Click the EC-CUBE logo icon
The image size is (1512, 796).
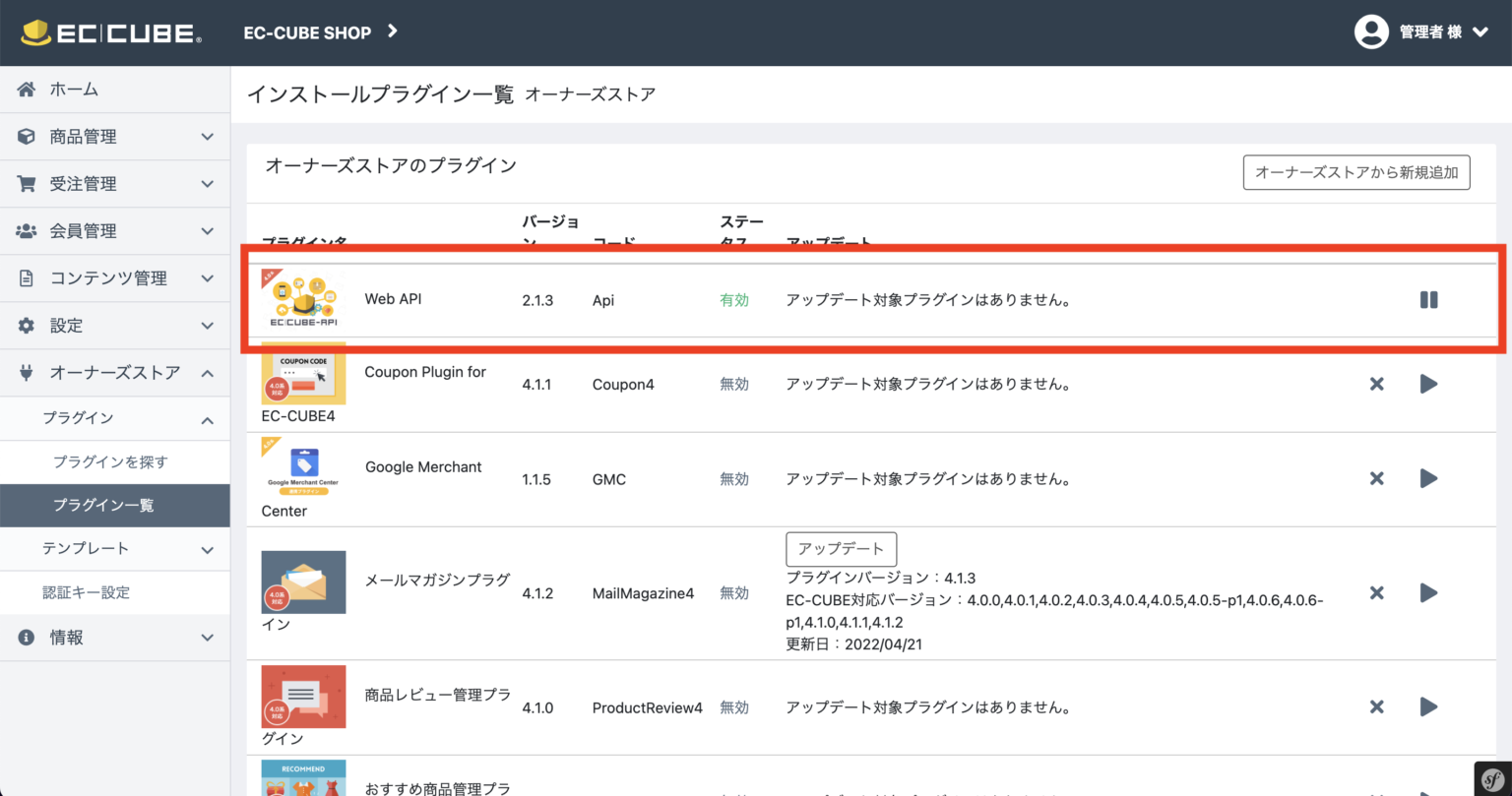click(x=37, y=32)
